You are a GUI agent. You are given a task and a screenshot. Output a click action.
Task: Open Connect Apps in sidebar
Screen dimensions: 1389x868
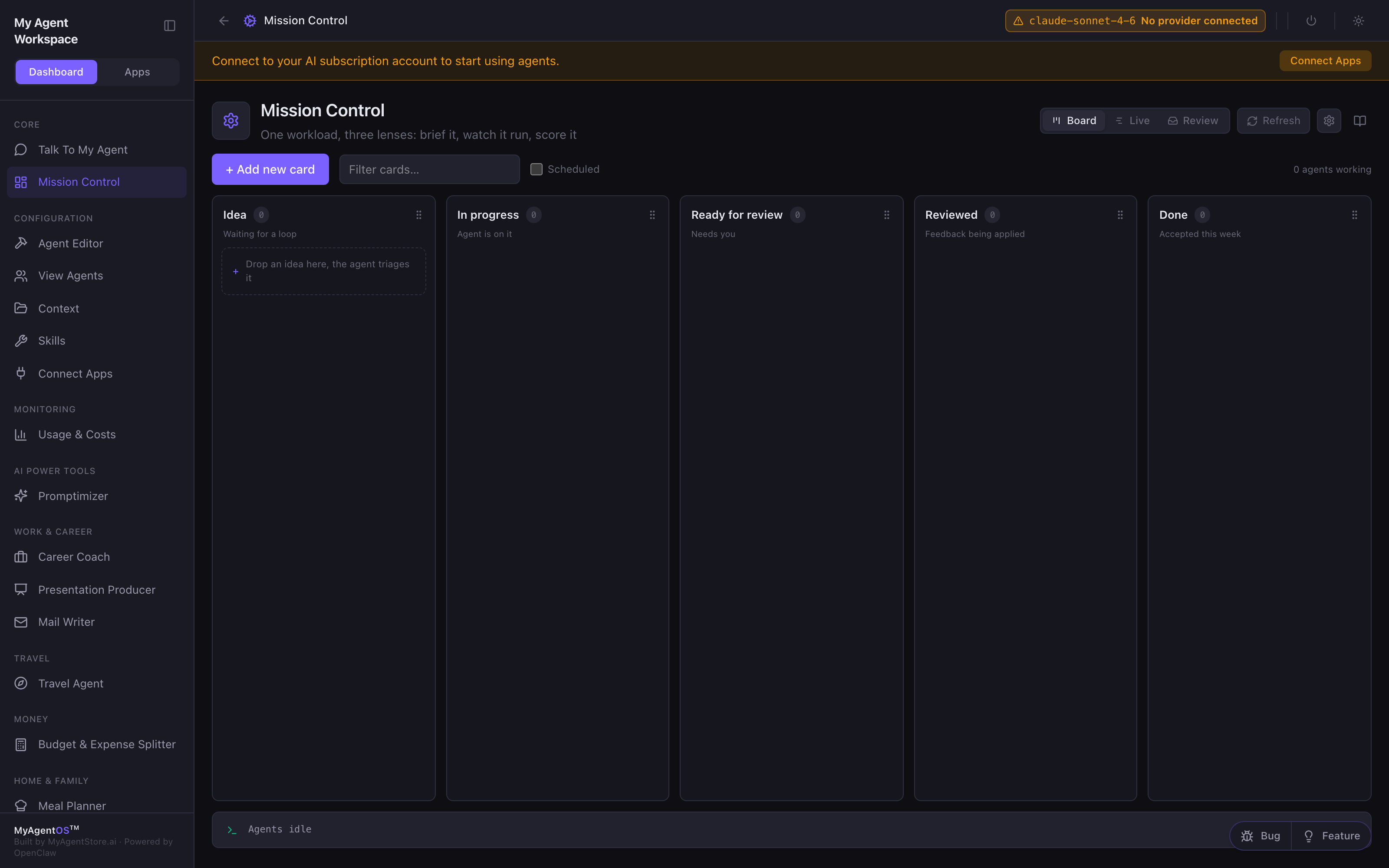pos(96,373)
